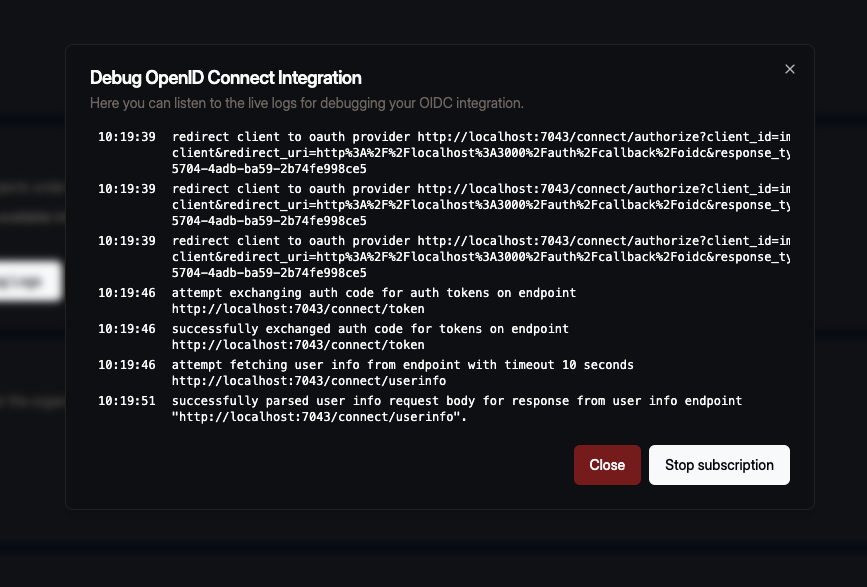Click the 'successfully parsed user info' log line
This screenshot has width=867, height=587.
[457, 401]
